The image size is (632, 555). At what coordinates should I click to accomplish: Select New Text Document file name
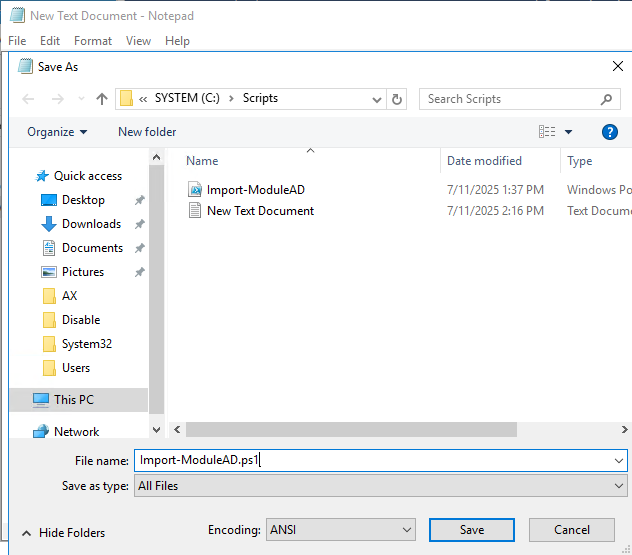[x=260, y=210]
